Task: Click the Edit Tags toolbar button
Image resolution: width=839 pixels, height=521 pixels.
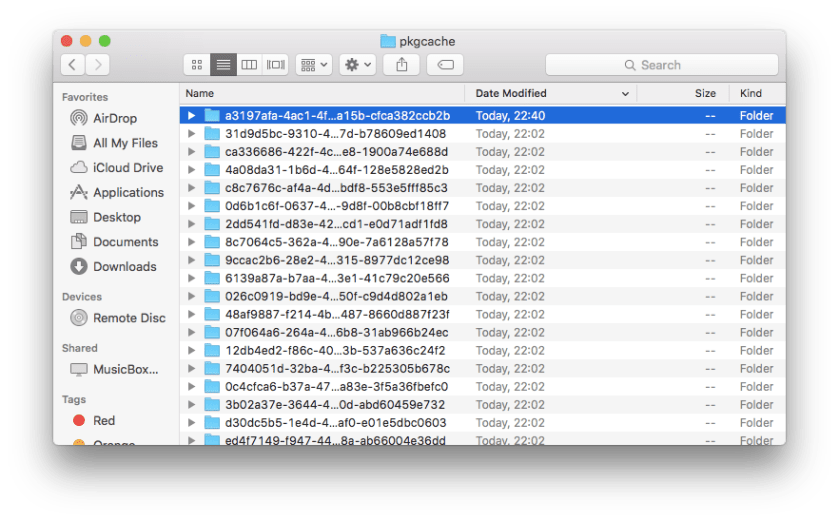Action: click(445, 65)
